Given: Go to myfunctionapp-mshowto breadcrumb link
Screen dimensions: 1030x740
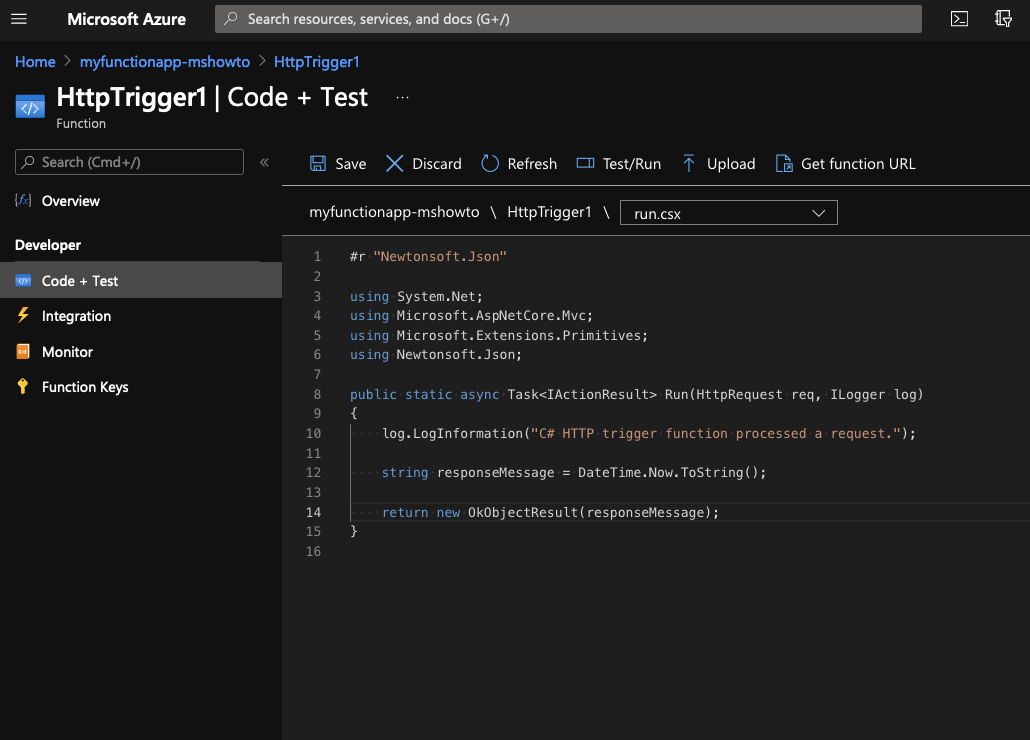Looking at the screenshot, I should pos(165,62).
